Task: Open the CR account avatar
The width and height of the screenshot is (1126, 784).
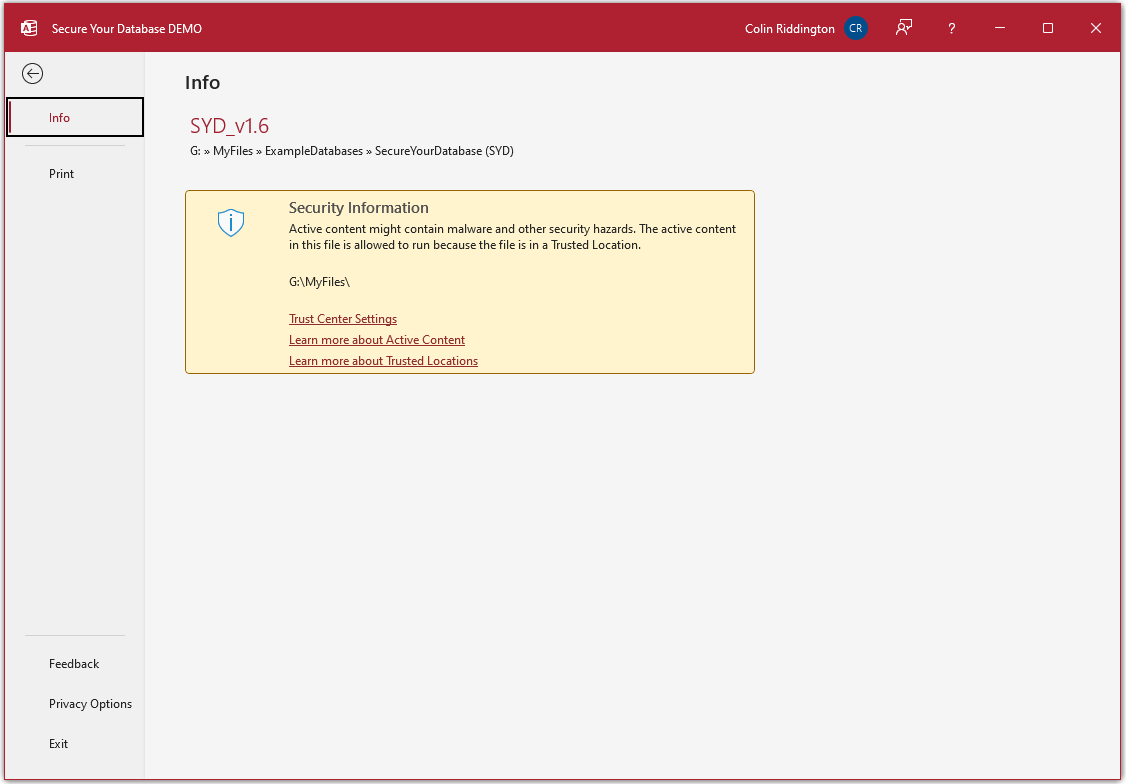Action: pos(855,28)
